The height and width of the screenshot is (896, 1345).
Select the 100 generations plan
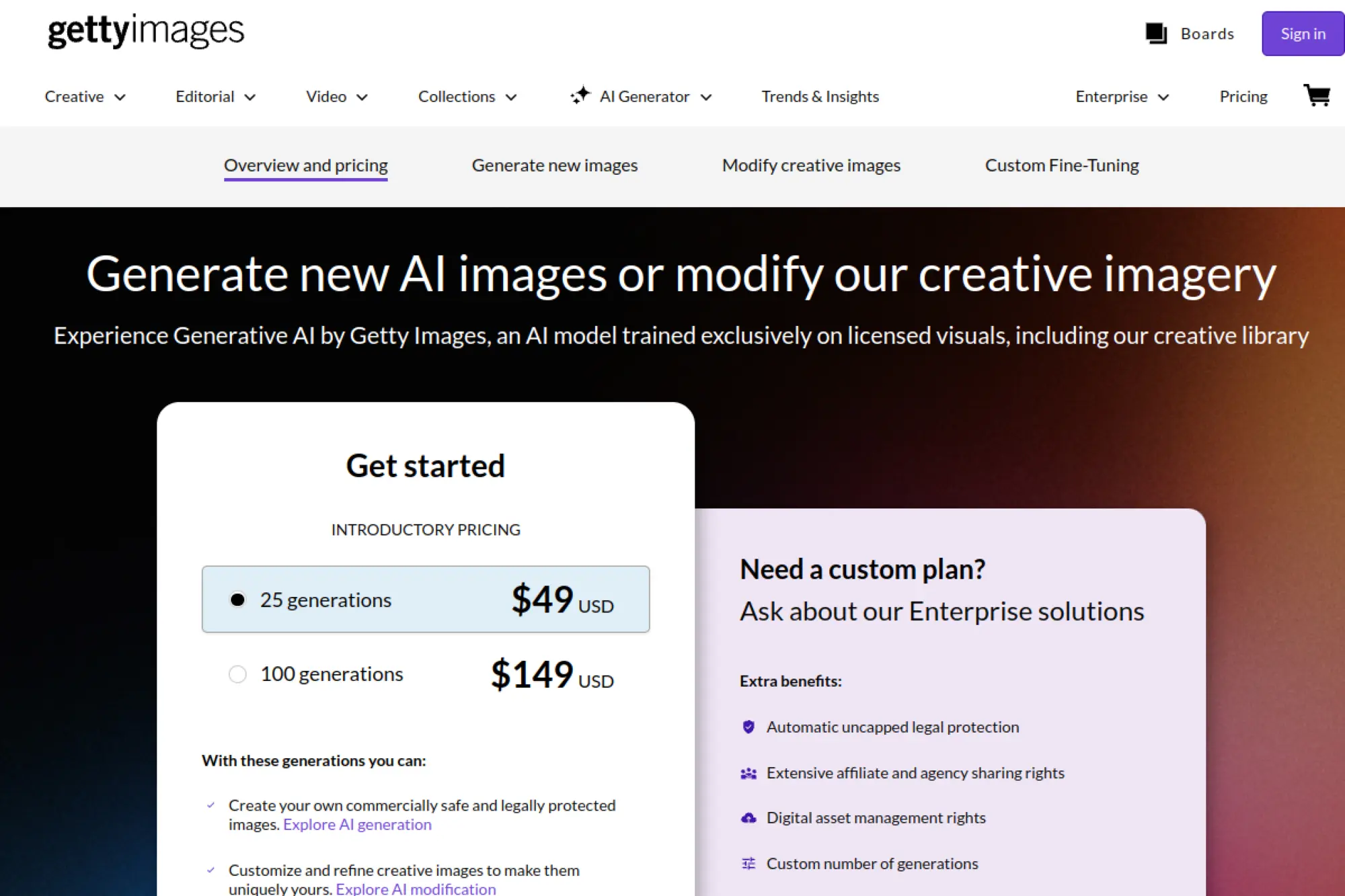point(237,674)
